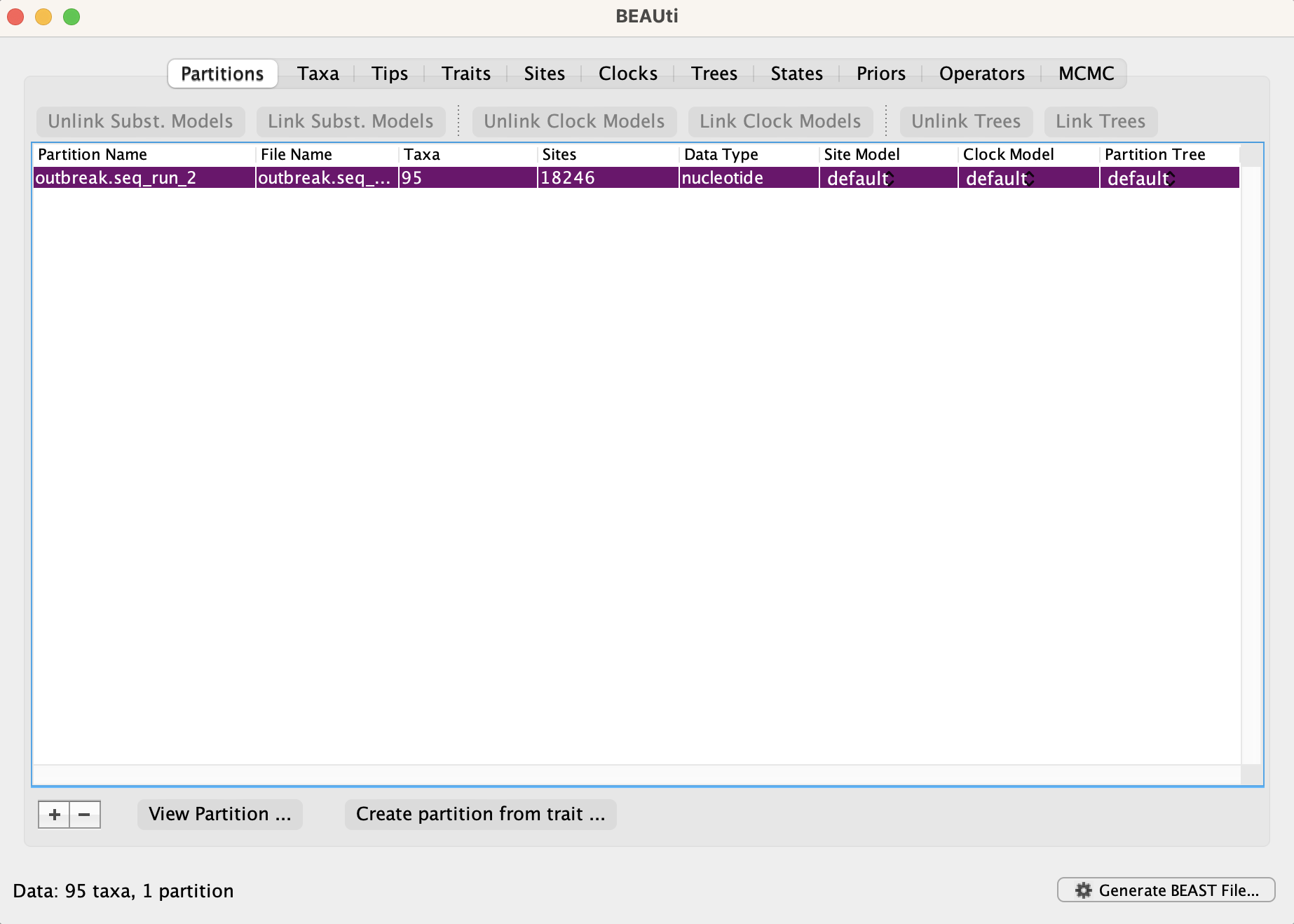
Task: Click Link Subst. Models button
Action: pos(350,121)
